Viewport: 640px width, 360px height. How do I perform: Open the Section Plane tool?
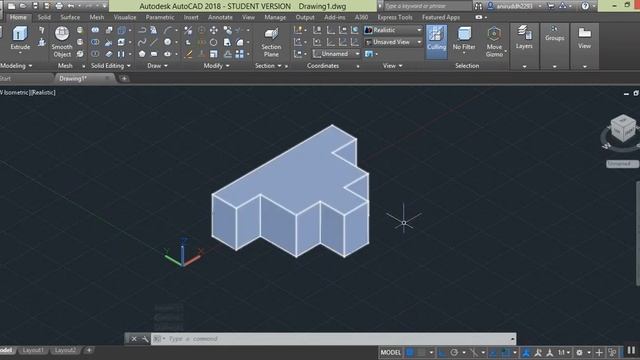[271, 42]
